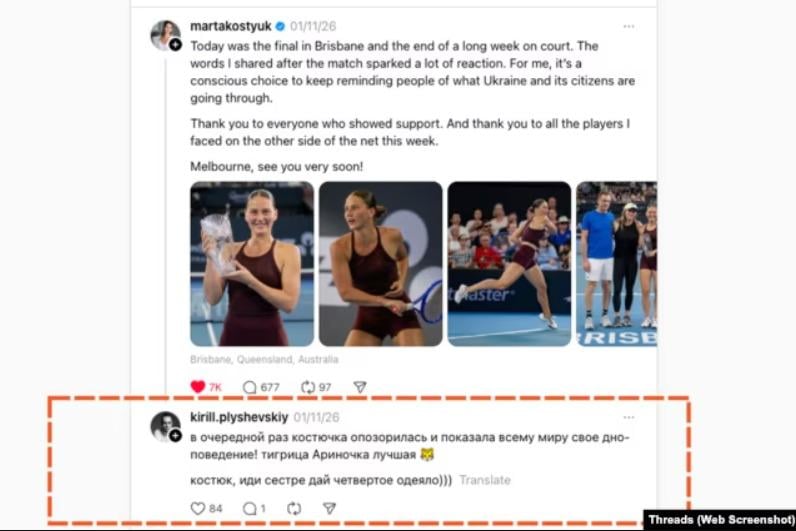Open more options menu on kirill.plyshevskiy's reply
796x531 pixels.
pyautogui.click(x=628, y=417)
